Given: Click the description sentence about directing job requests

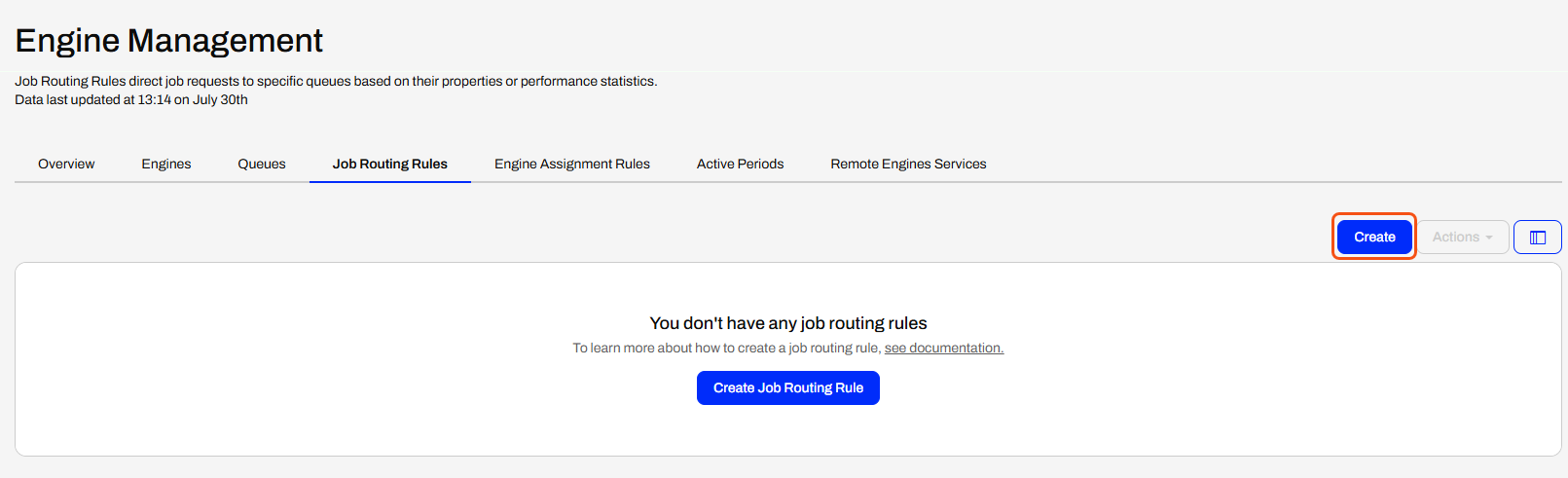Looking at the screenshot, I should pos(336,81).
